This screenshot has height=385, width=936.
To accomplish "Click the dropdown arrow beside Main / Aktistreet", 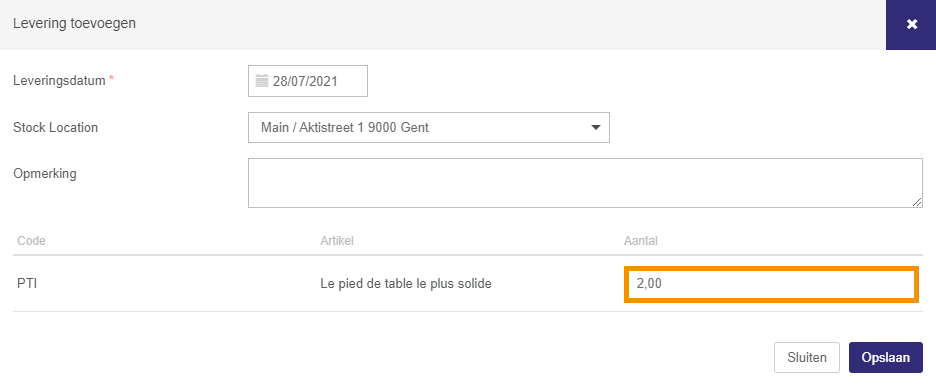I will coord(595,127).
